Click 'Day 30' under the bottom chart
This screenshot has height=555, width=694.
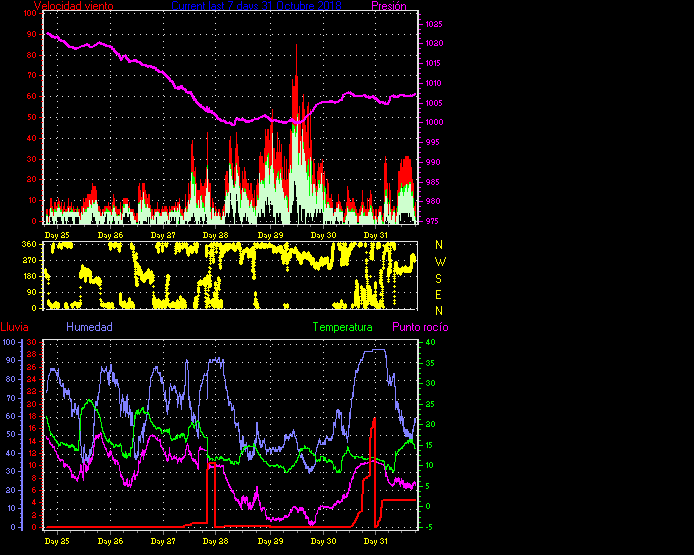coord(323,541)
